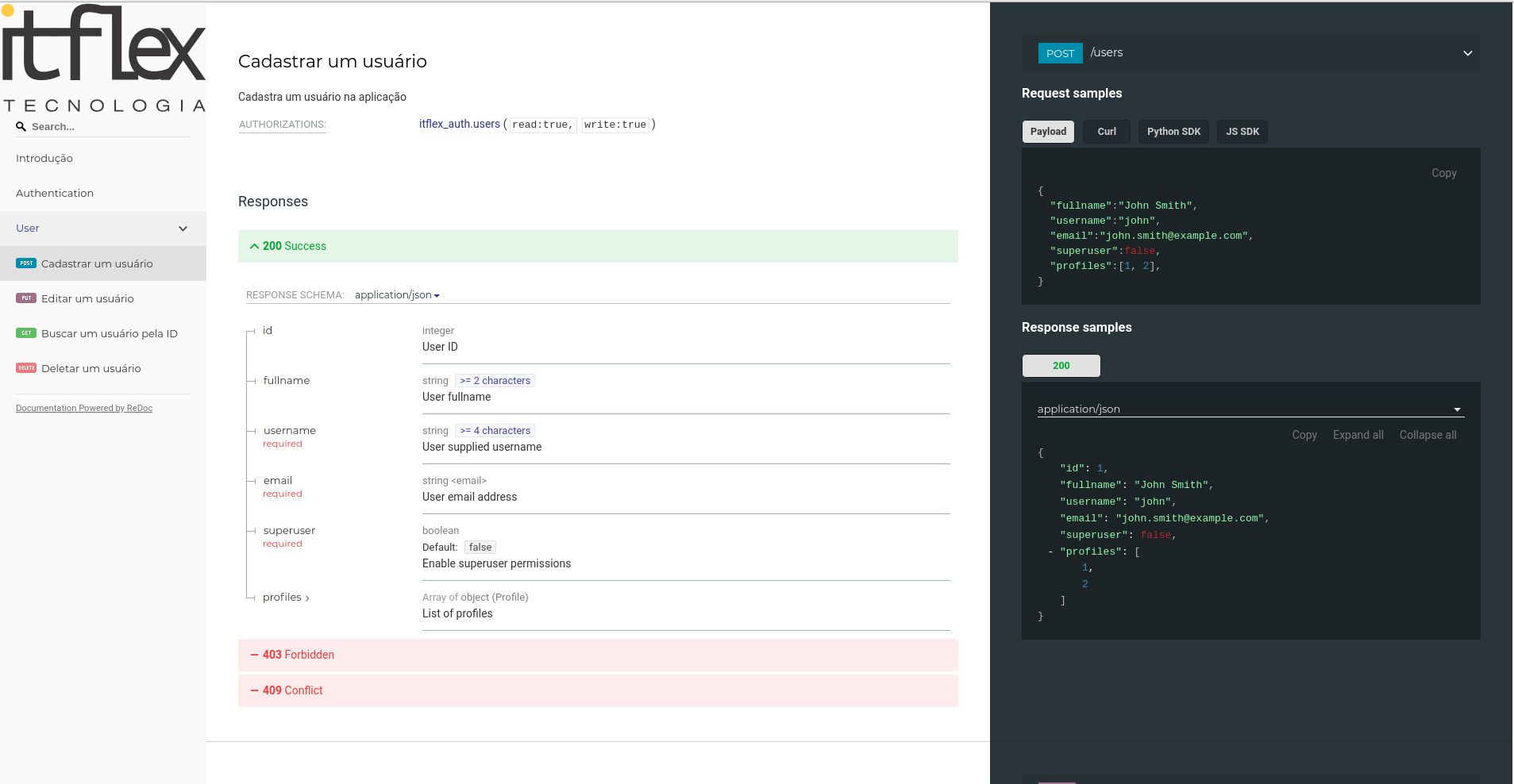
Task: Click the email property name
Action: coord(278,481)
